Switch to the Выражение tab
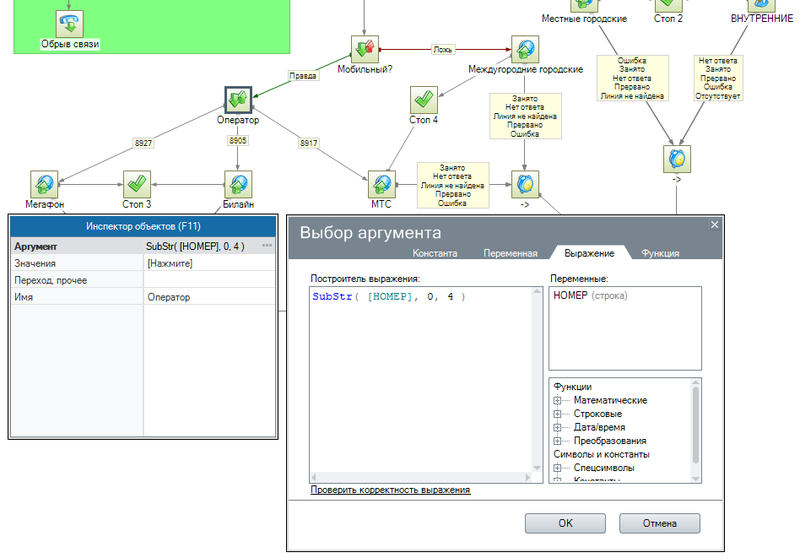This screenshot has height=558, width=800. click(x=589, y=253)
